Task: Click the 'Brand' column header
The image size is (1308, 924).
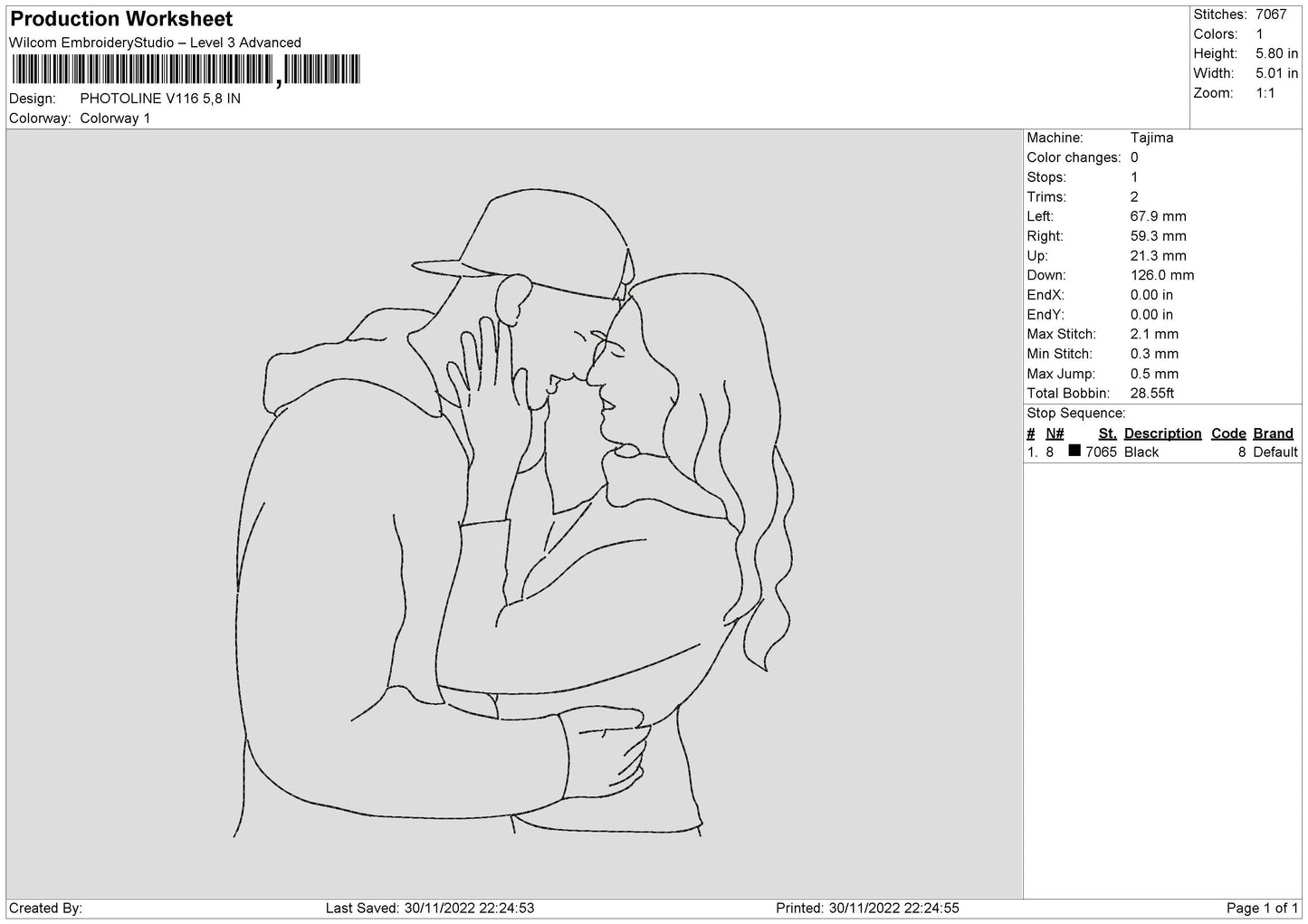Action: pyautogui.click(x=1274, y=433)
